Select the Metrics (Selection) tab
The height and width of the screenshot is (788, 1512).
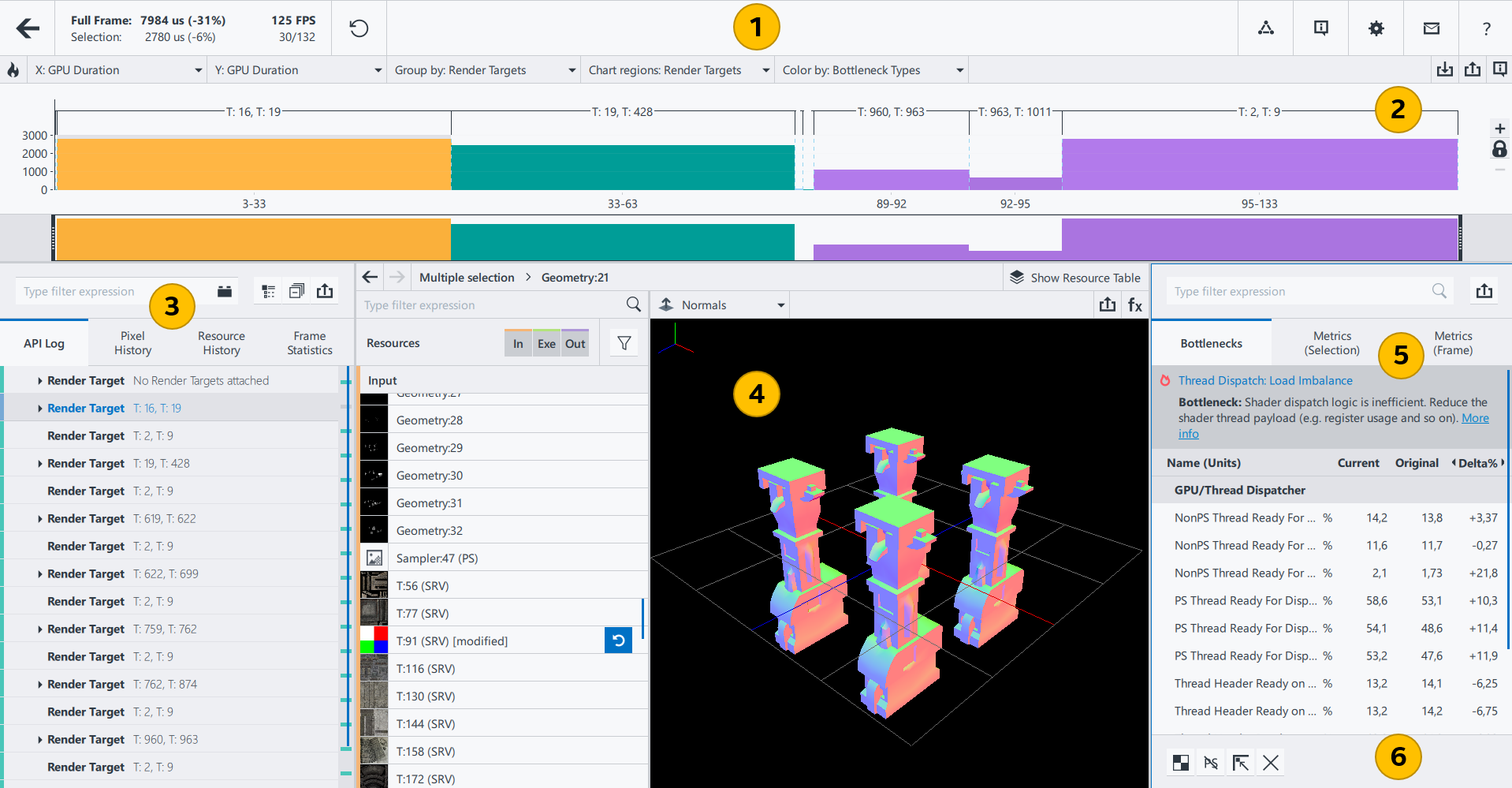(x=1331, y=343)
